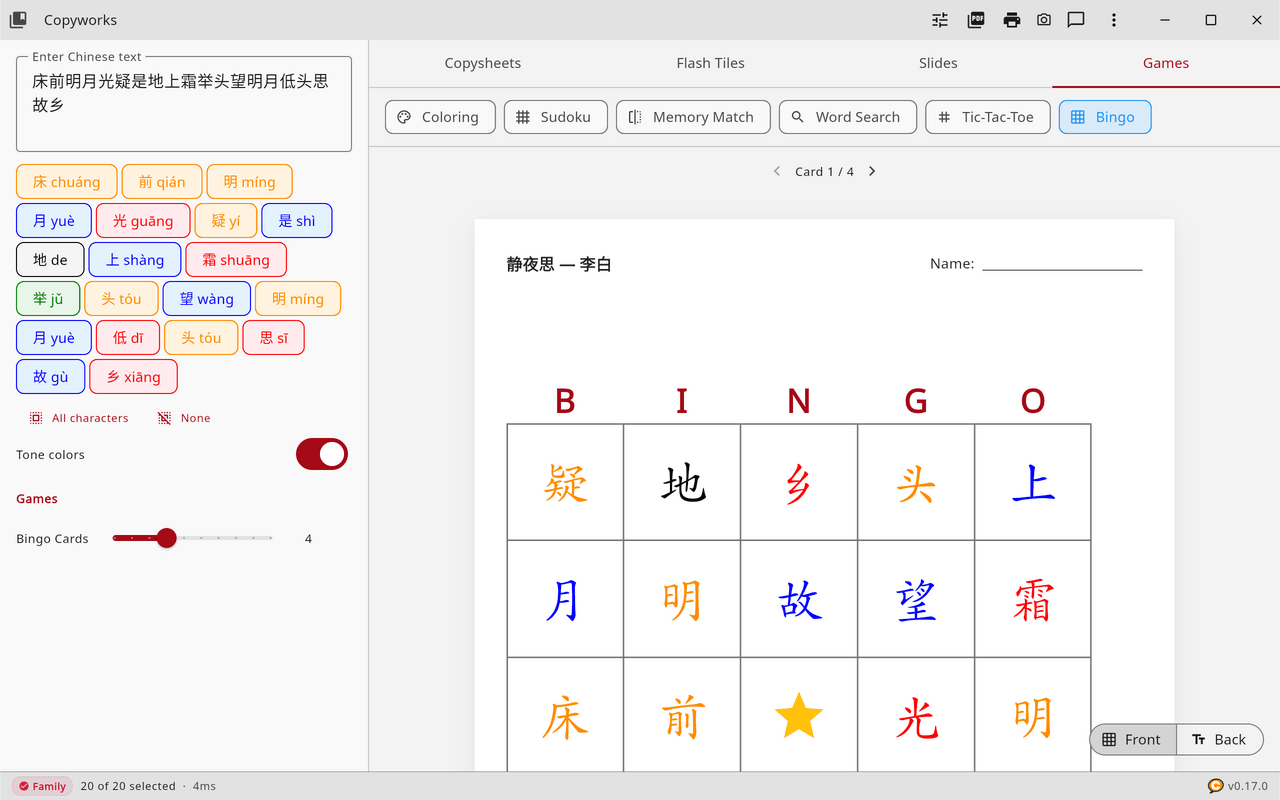Export to PDF via toolbar icon
Image resolution: width=1280 pixels, height=800 pixels.
976,20
